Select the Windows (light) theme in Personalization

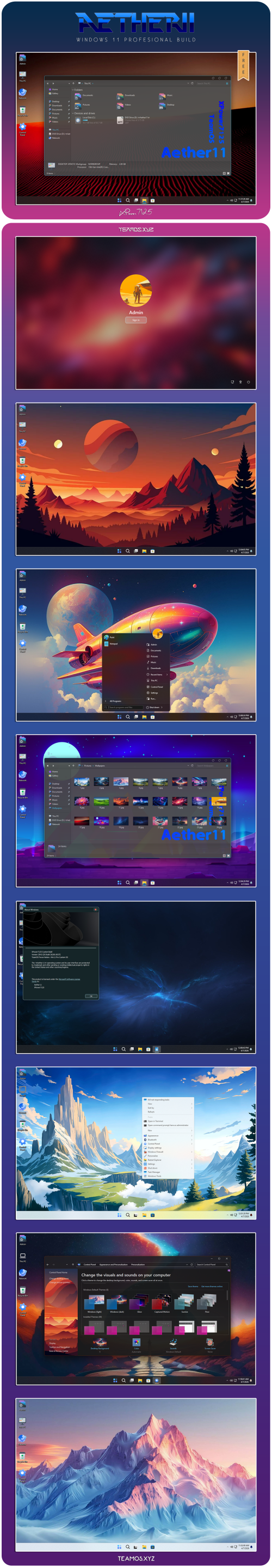[94, 1305]
